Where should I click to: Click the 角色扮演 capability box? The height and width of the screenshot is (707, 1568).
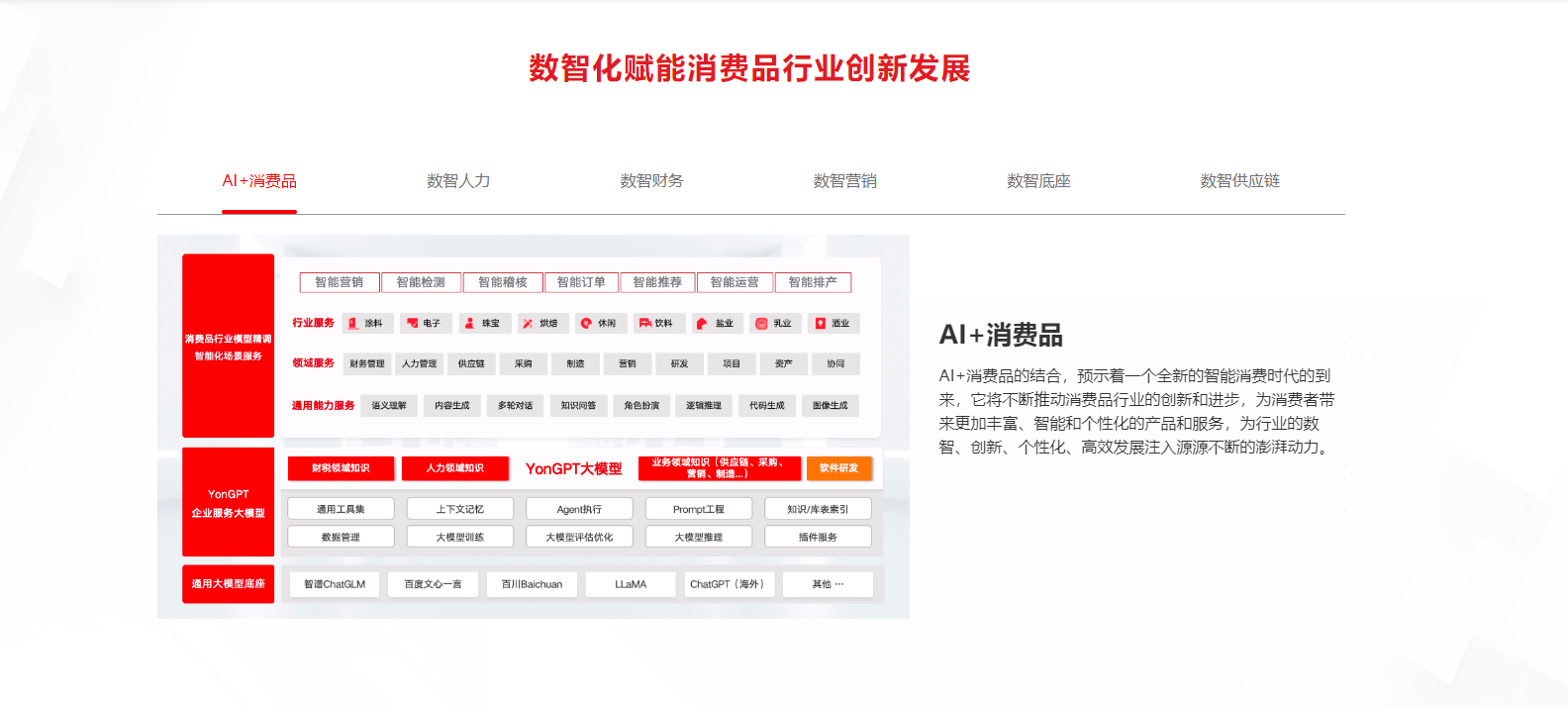(x=641, y=406)
